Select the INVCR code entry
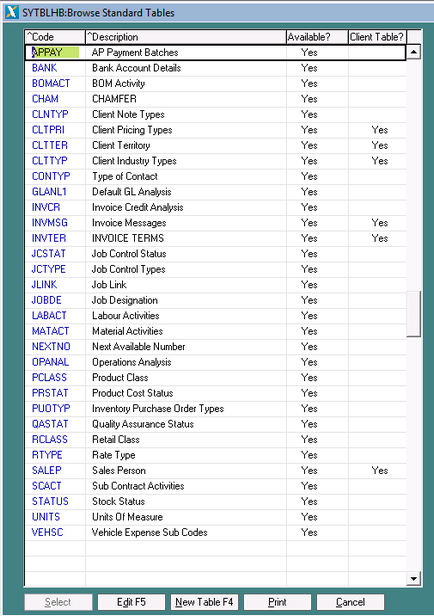Screen dimensions: 434x616 coord(46,207)
